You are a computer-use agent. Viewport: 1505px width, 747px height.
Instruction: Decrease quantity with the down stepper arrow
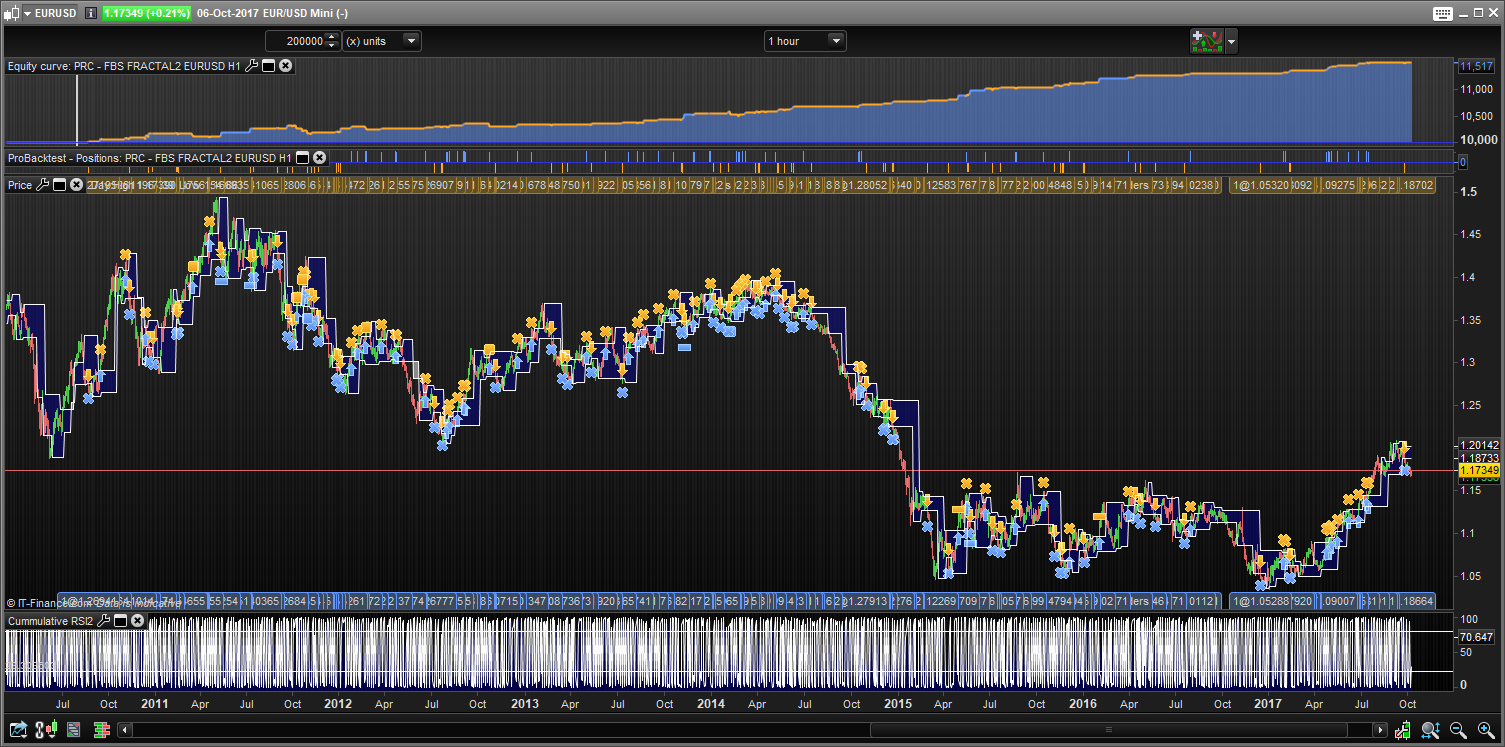(333, 45)
